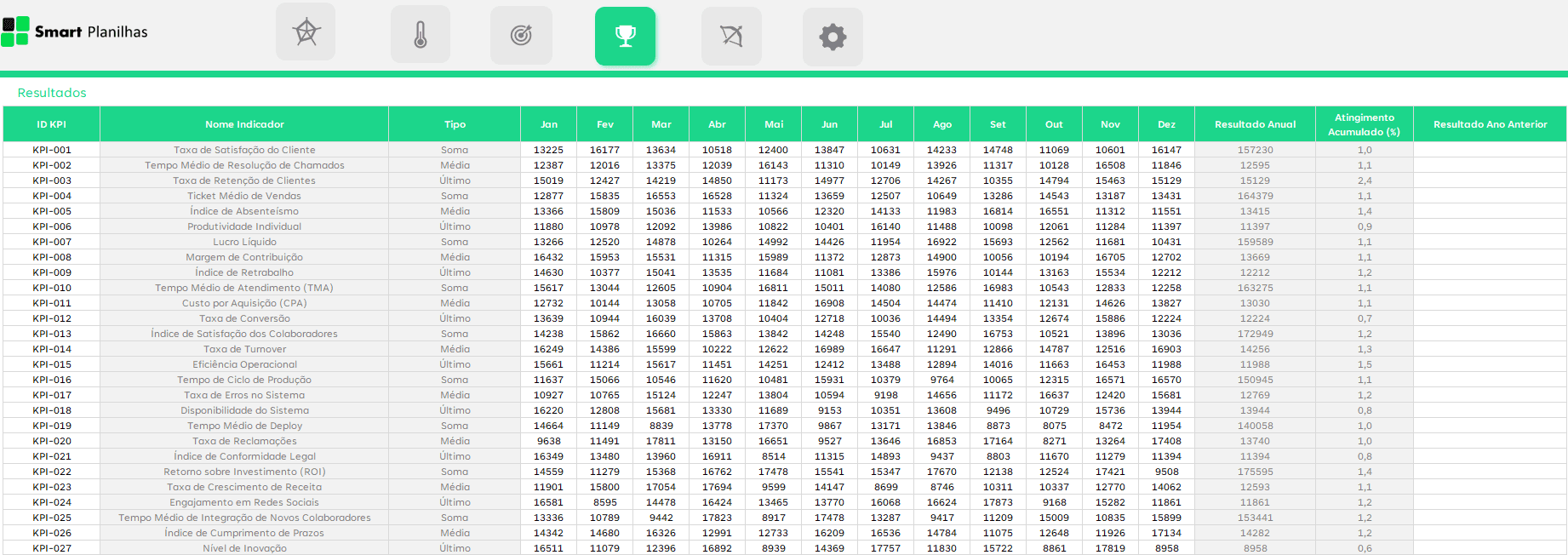Click the bow and arrow icon
Image resolution: width=1568 pixels, height=555 pixels.
click(731, 36)
